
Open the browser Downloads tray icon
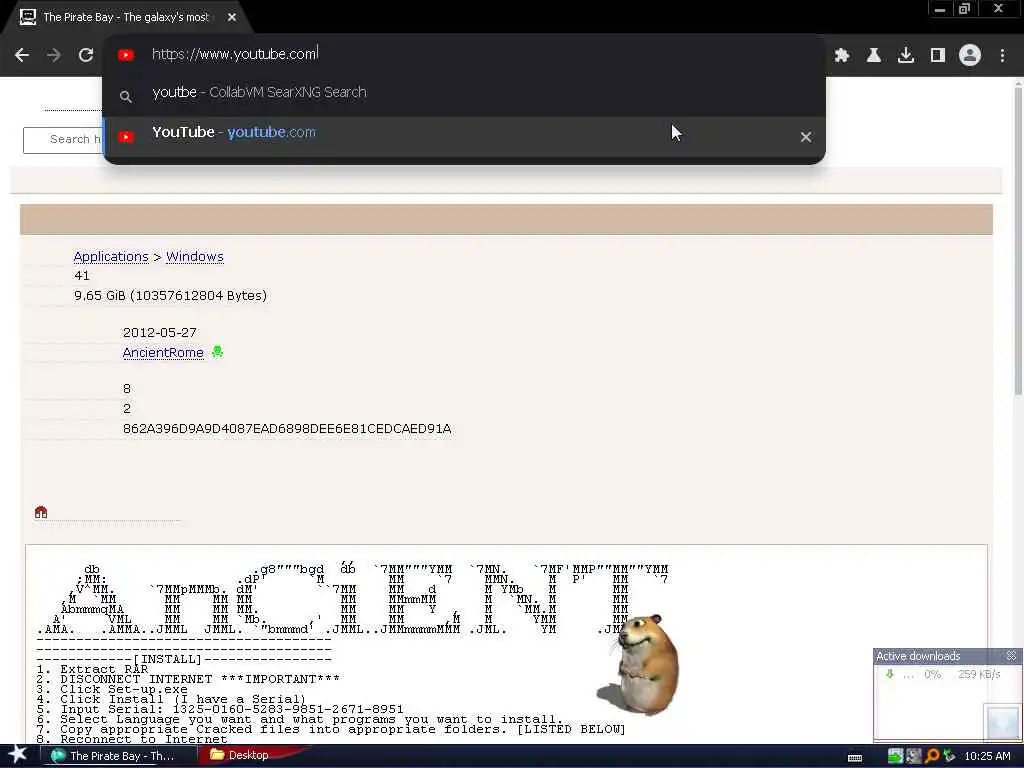pyautogui.click(x=906, y=56)
